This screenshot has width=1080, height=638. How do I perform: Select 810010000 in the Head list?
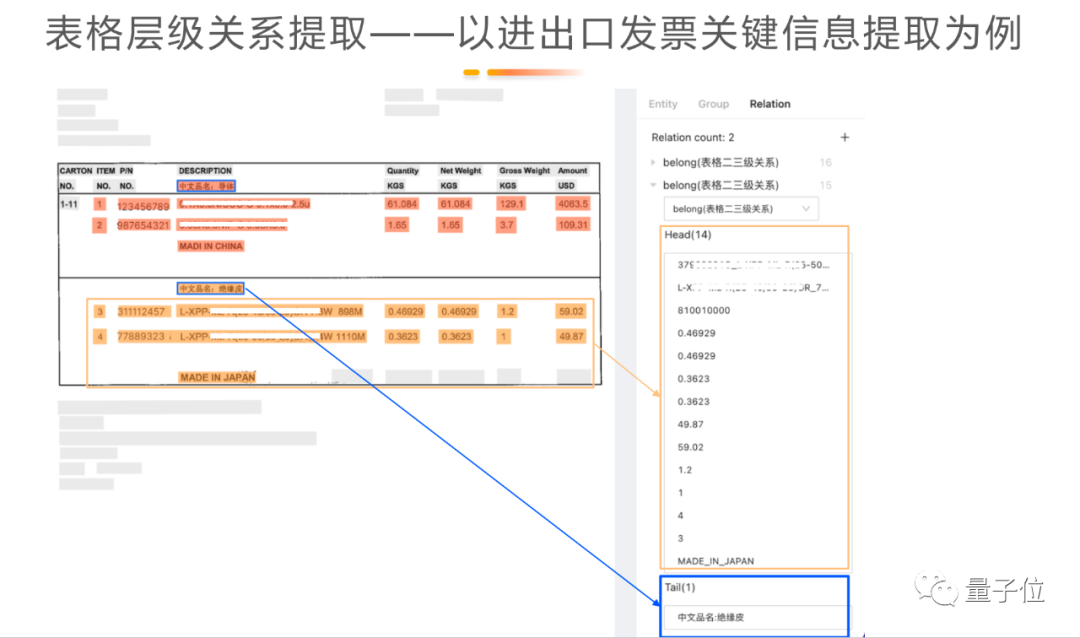(703, 311)
